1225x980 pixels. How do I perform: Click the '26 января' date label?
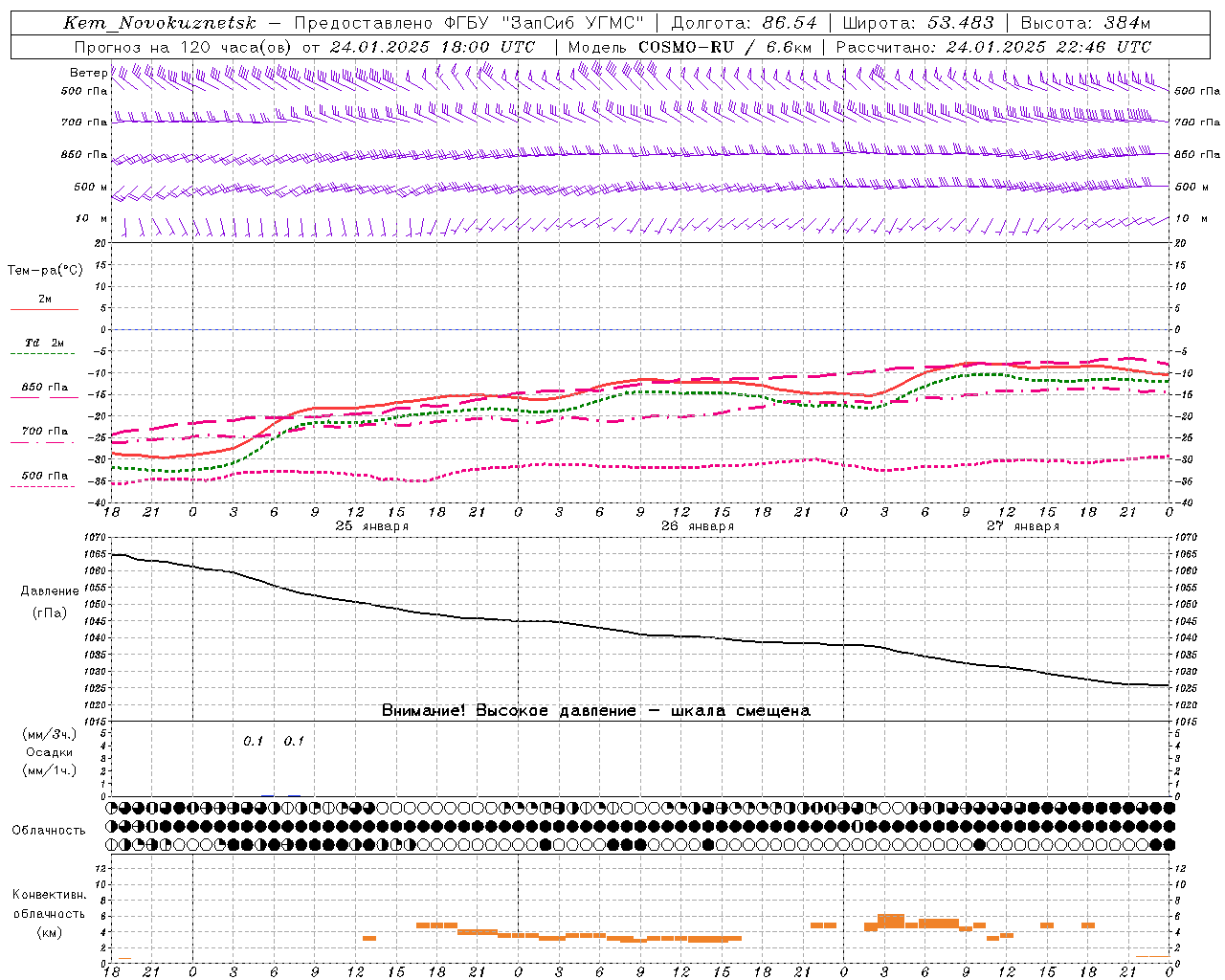click(697, 526)
